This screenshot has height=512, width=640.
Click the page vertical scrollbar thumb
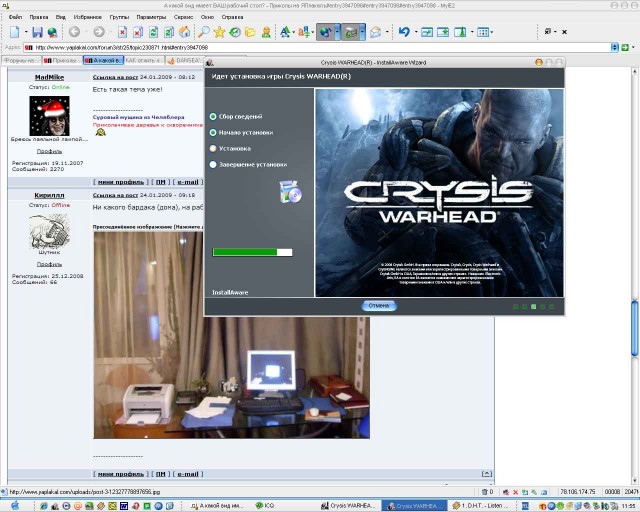click(x=634, y=329)
